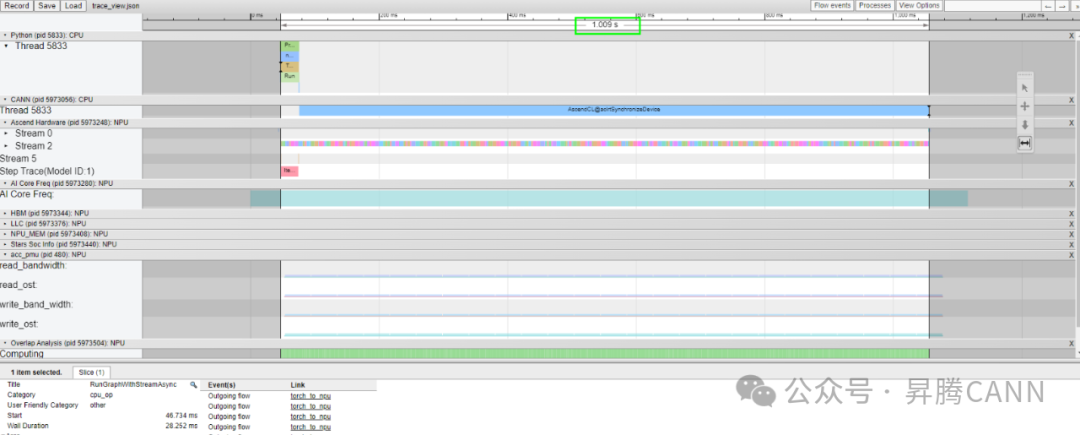This screenshot has width=1080, height=435.
Task: Click the Load button
Action: click(x=73, y=6)
